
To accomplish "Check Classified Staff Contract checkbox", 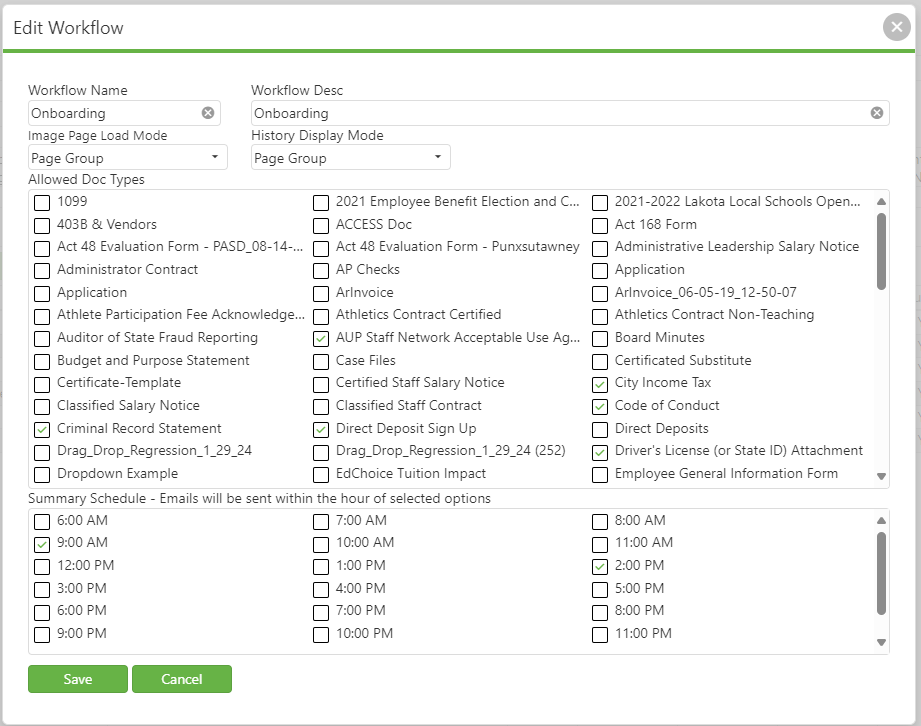I will click(321, 407).
